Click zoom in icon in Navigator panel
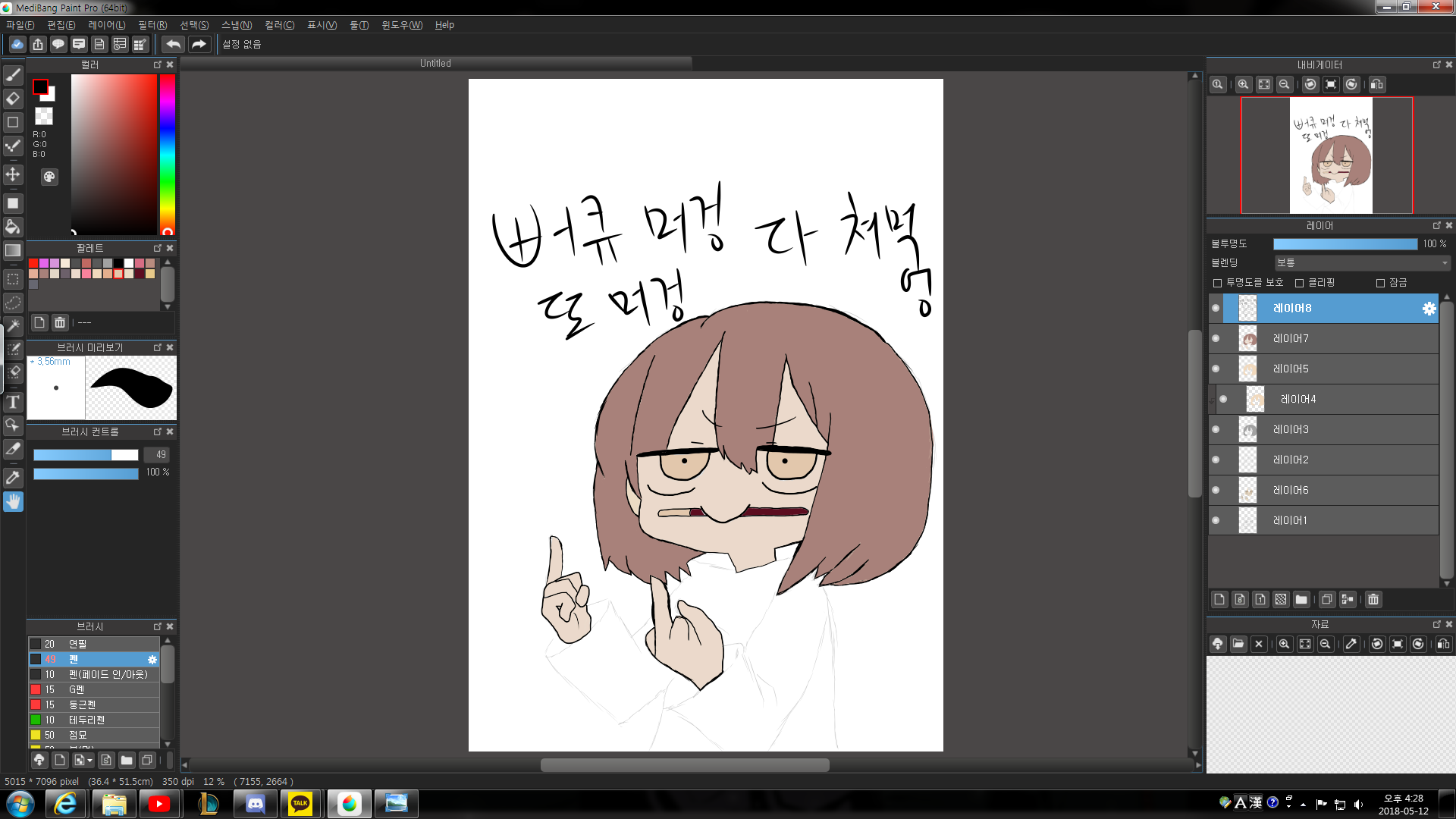 tap(1243, 85)
